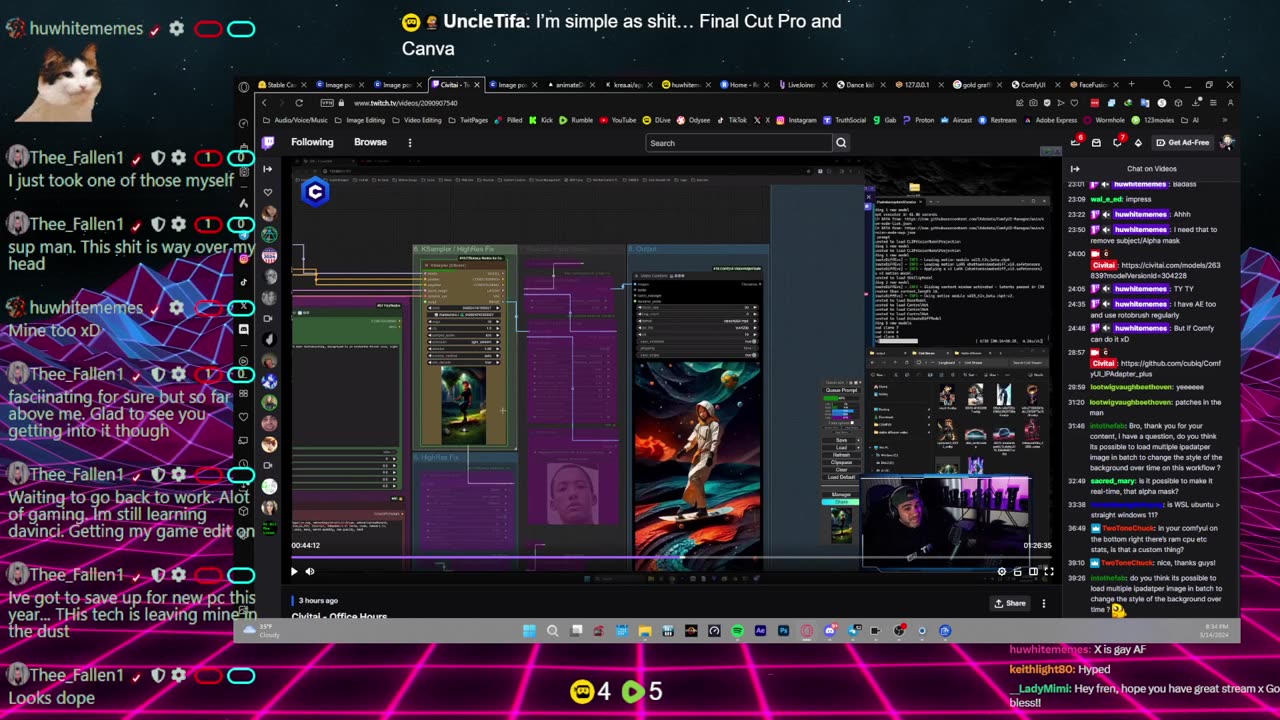Viewport: 1280px width, 720px height.
Task: Click the Twitch search magnifier button
Action: [x=841, y=143]
